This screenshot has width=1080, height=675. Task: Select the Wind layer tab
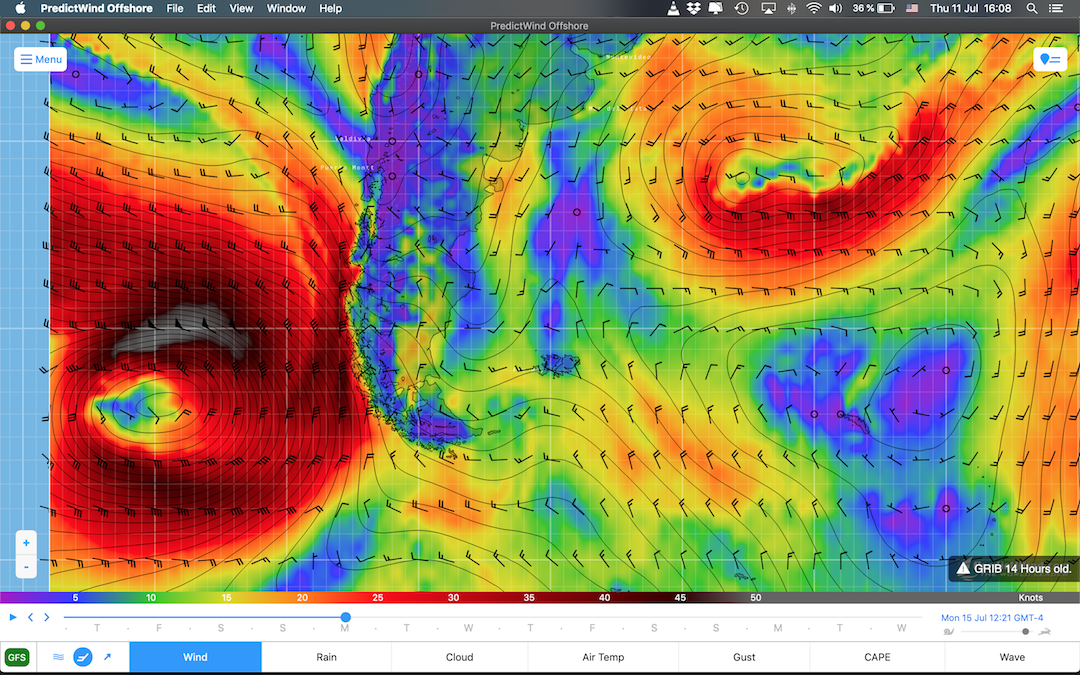[x=195, y=657]
